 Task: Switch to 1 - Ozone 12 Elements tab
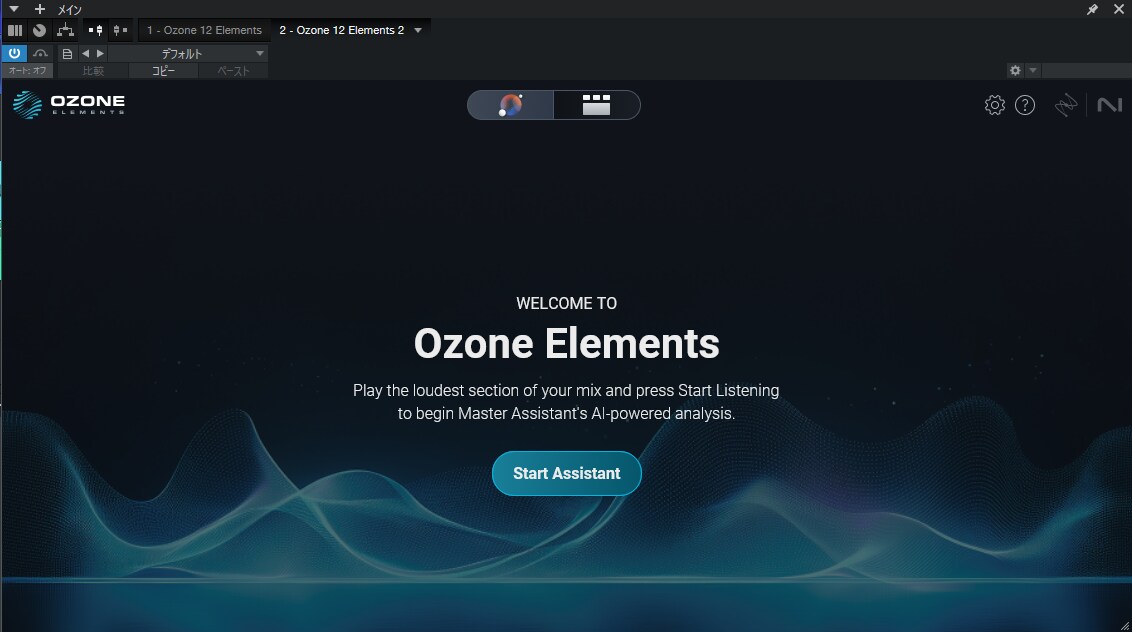[204, 30]
